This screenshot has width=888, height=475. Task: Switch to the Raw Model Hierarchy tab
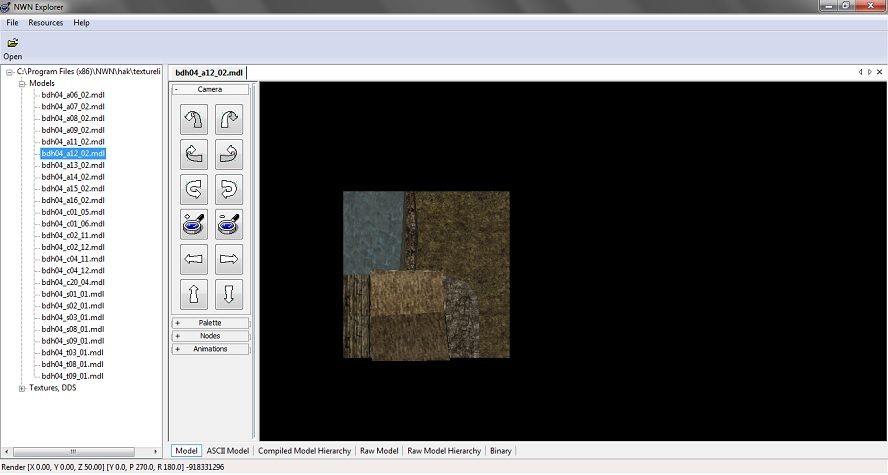click(x=444, y=451)
